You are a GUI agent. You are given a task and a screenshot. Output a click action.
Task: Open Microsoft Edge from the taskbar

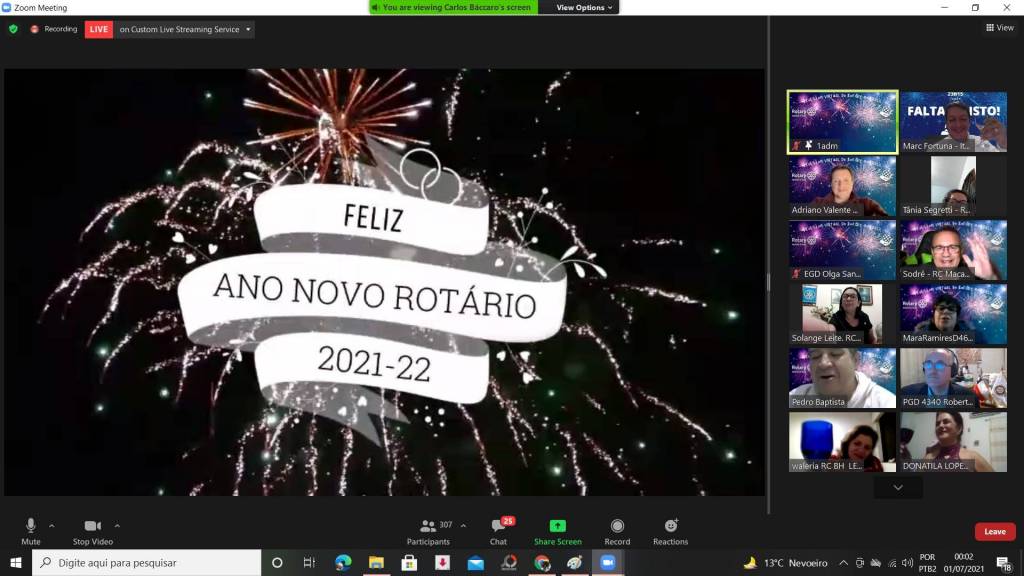[x=343, y=563]
